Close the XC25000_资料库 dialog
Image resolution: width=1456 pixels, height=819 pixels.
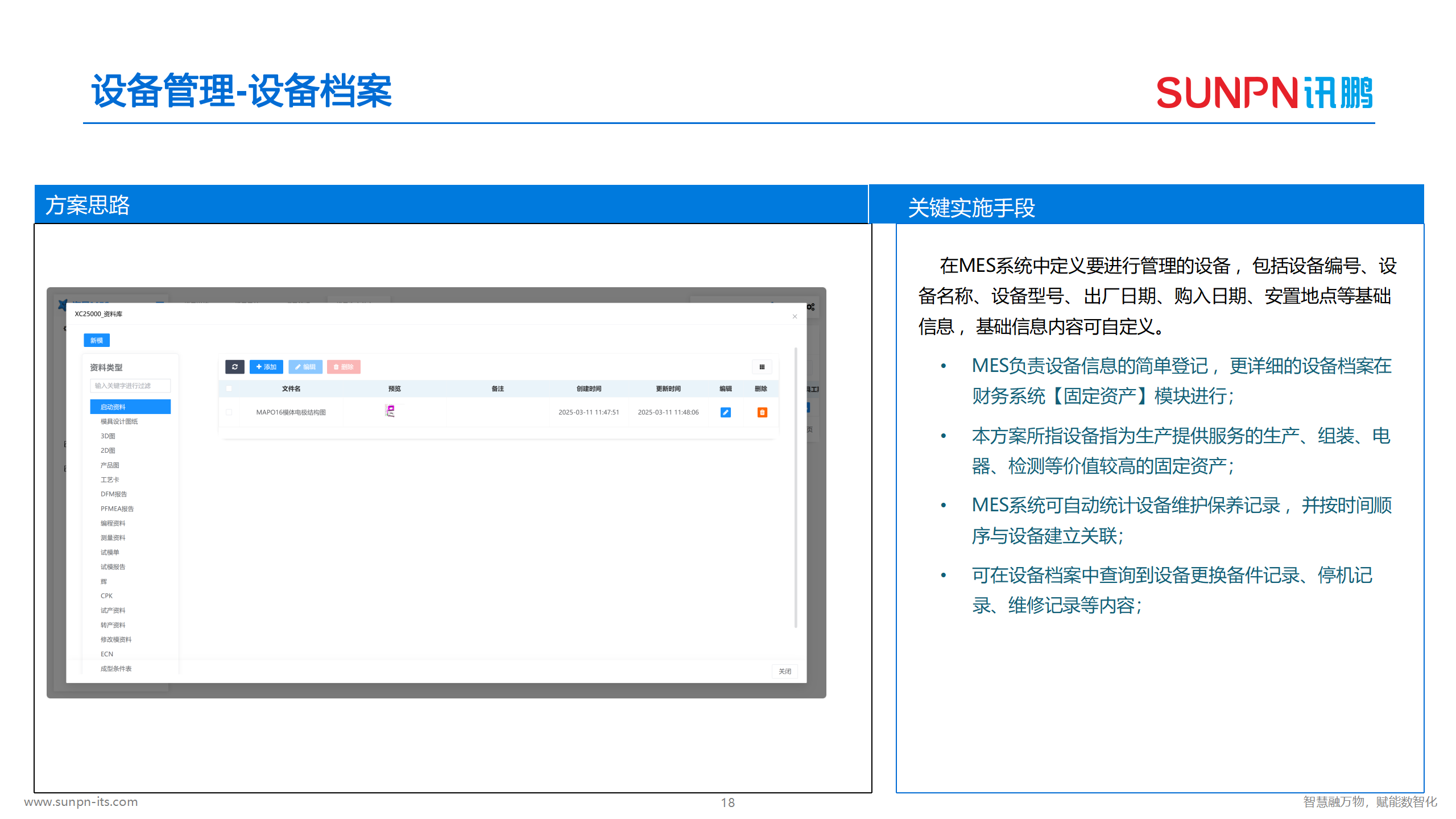click(x=795, y=316)
